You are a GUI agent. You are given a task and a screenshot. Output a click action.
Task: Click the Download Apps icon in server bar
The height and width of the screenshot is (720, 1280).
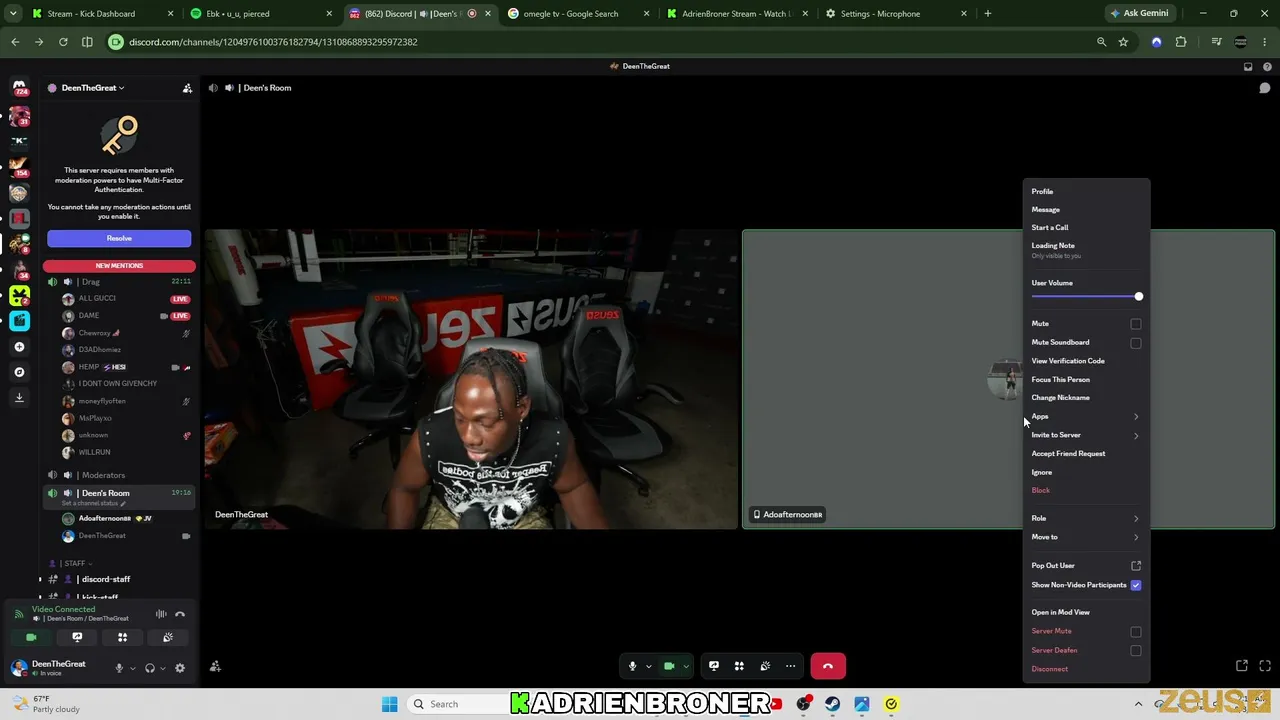click(19, 397)
